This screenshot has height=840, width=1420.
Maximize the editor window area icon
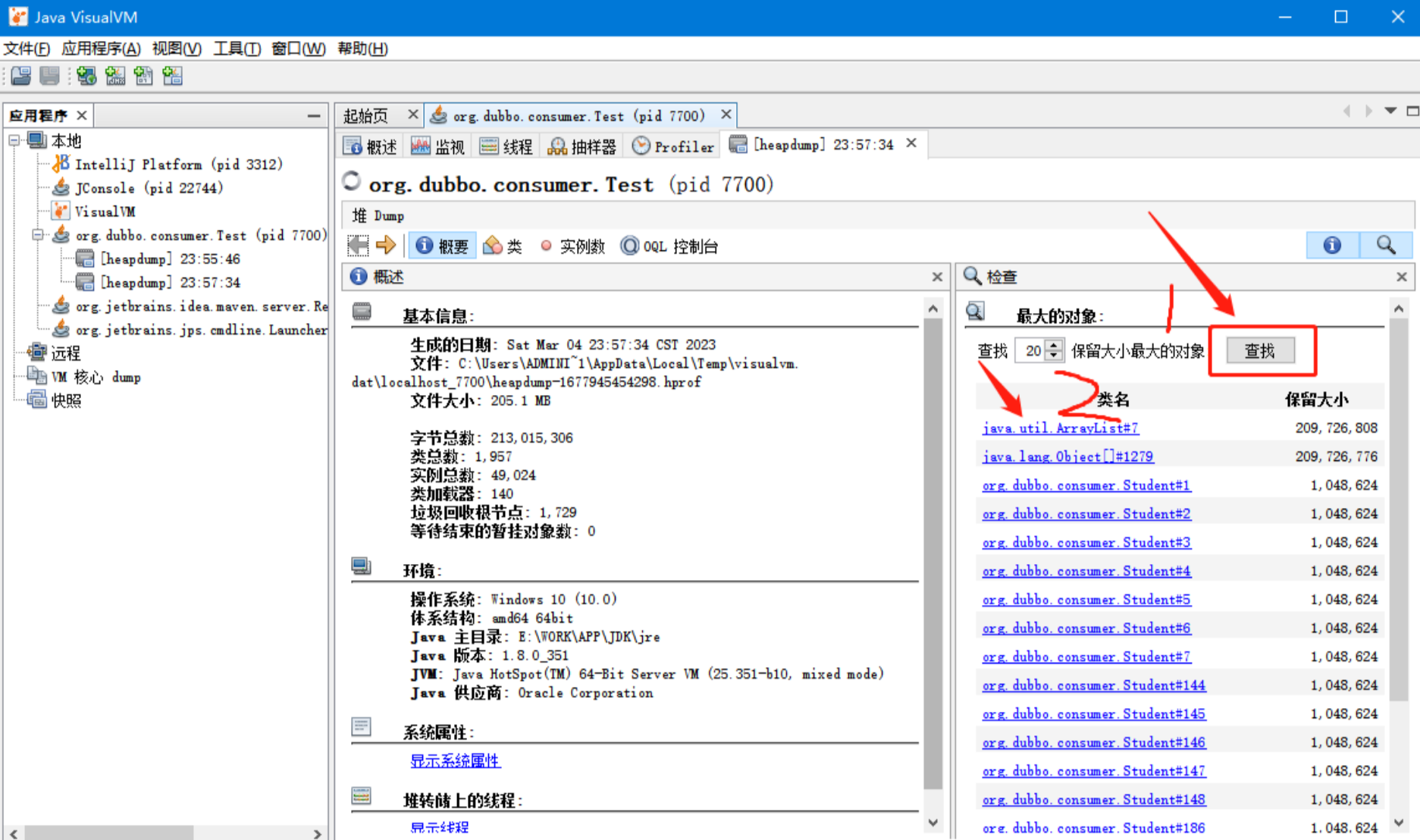coord(1412,111)
